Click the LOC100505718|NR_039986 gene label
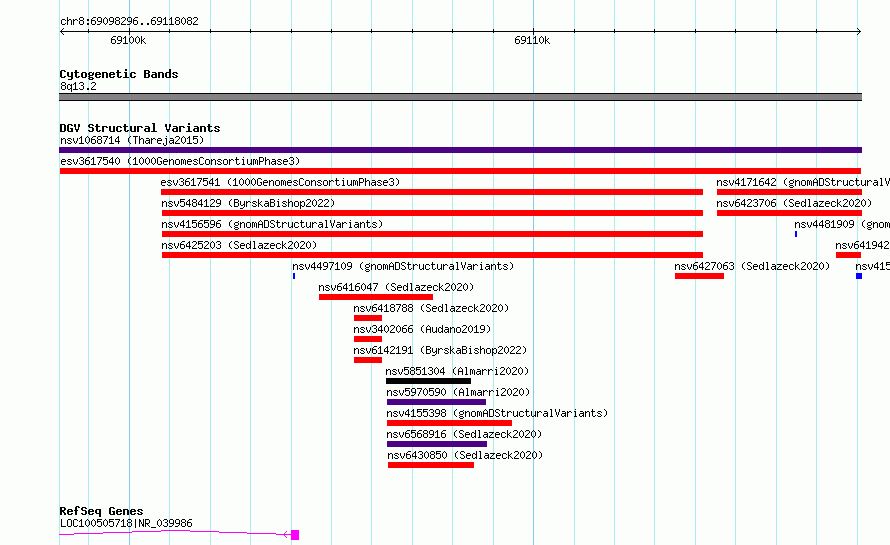The width and height of the screenshot is (890, 545). click(x=126, y=523)
